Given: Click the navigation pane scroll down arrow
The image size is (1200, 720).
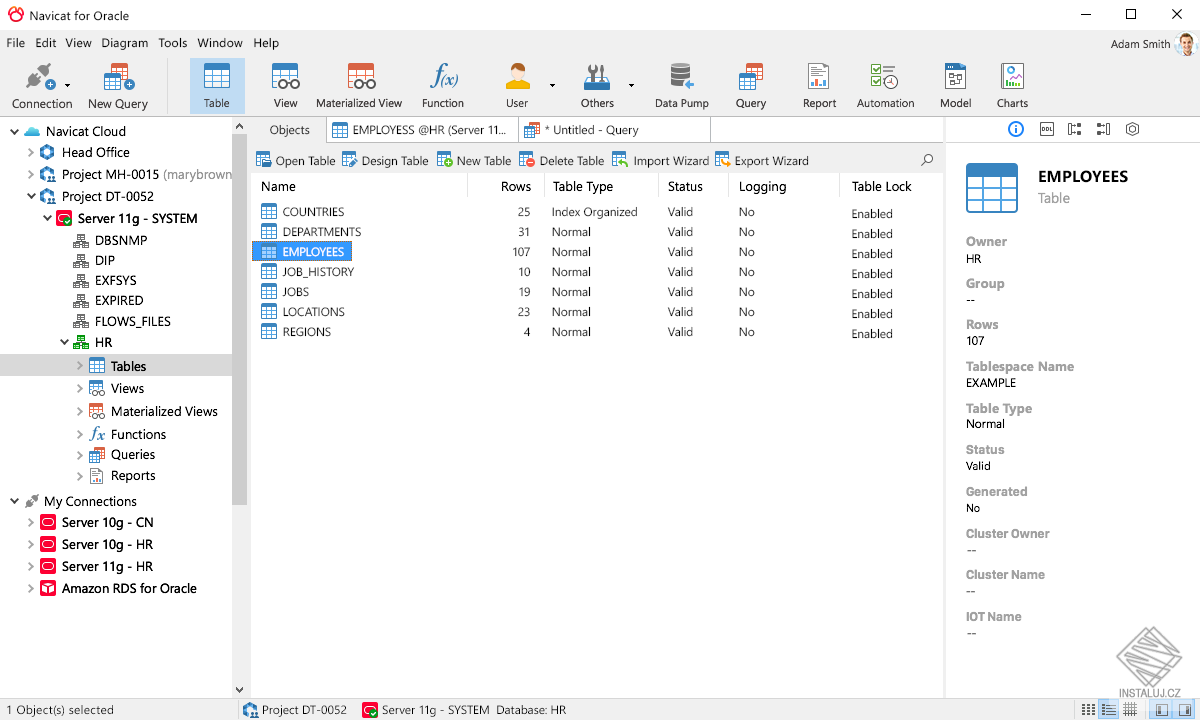Looking at the screenshot, I should (239, 689).
